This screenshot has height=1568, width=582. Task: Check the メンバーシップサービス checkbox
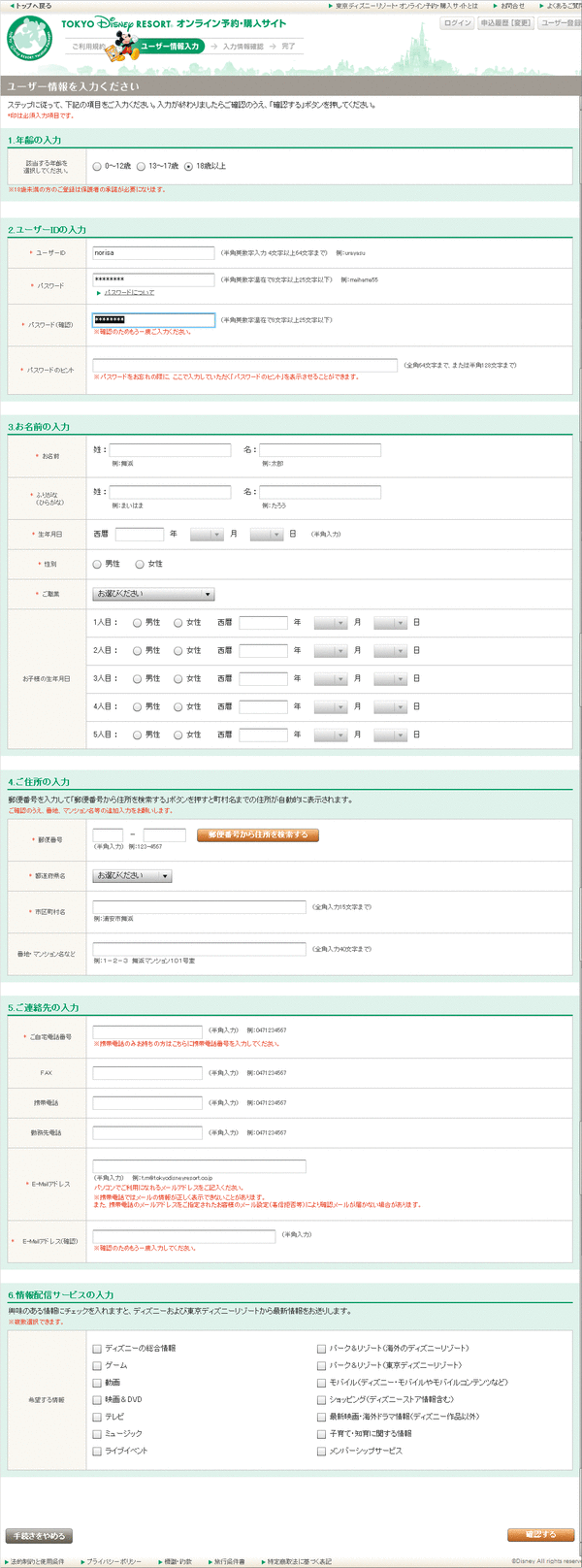pos(321,1452)
